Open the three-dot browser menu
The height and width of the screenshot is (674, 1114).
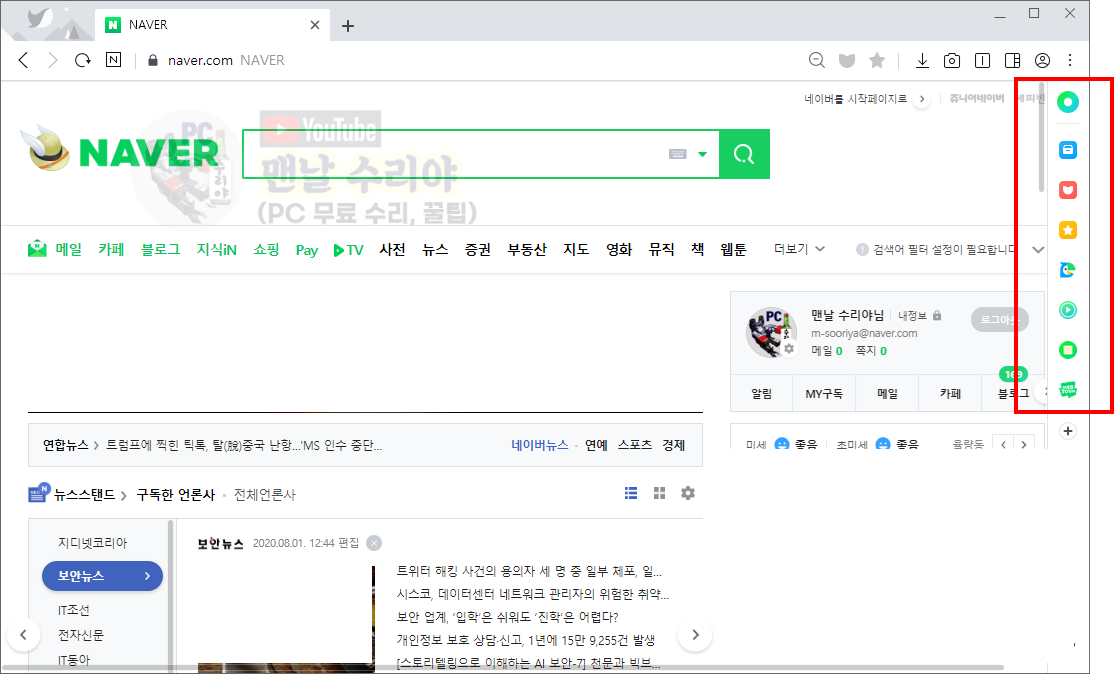pyautogui.click(x=1070, y=60)
